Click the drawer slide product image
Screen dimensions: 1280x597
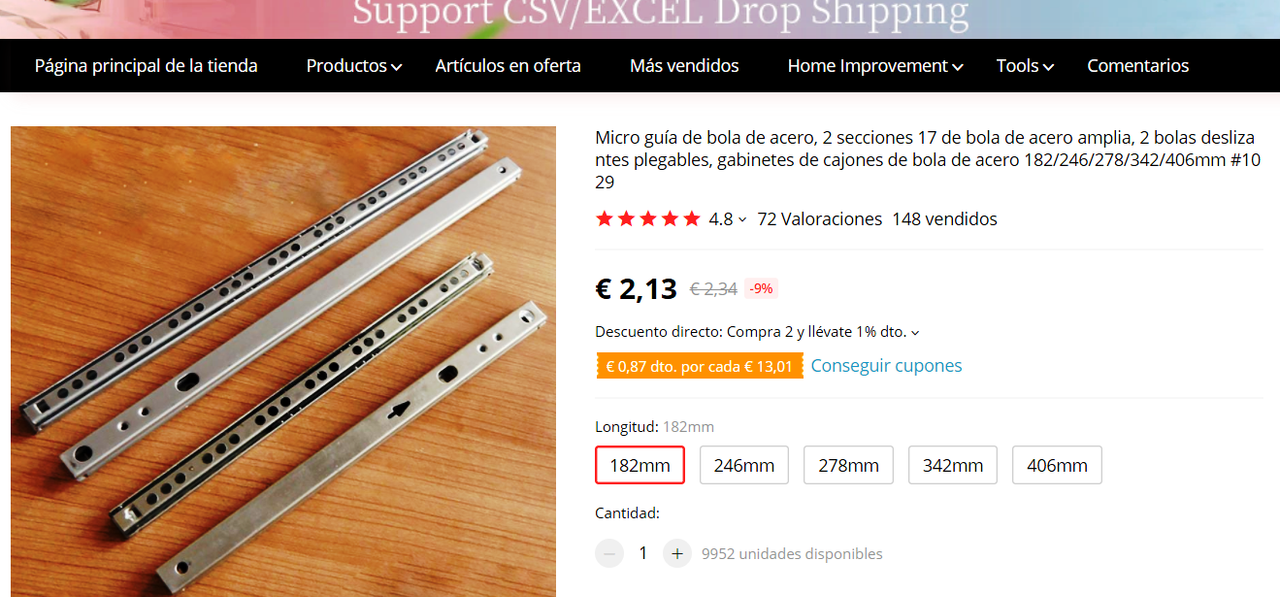tap(283, 361)
